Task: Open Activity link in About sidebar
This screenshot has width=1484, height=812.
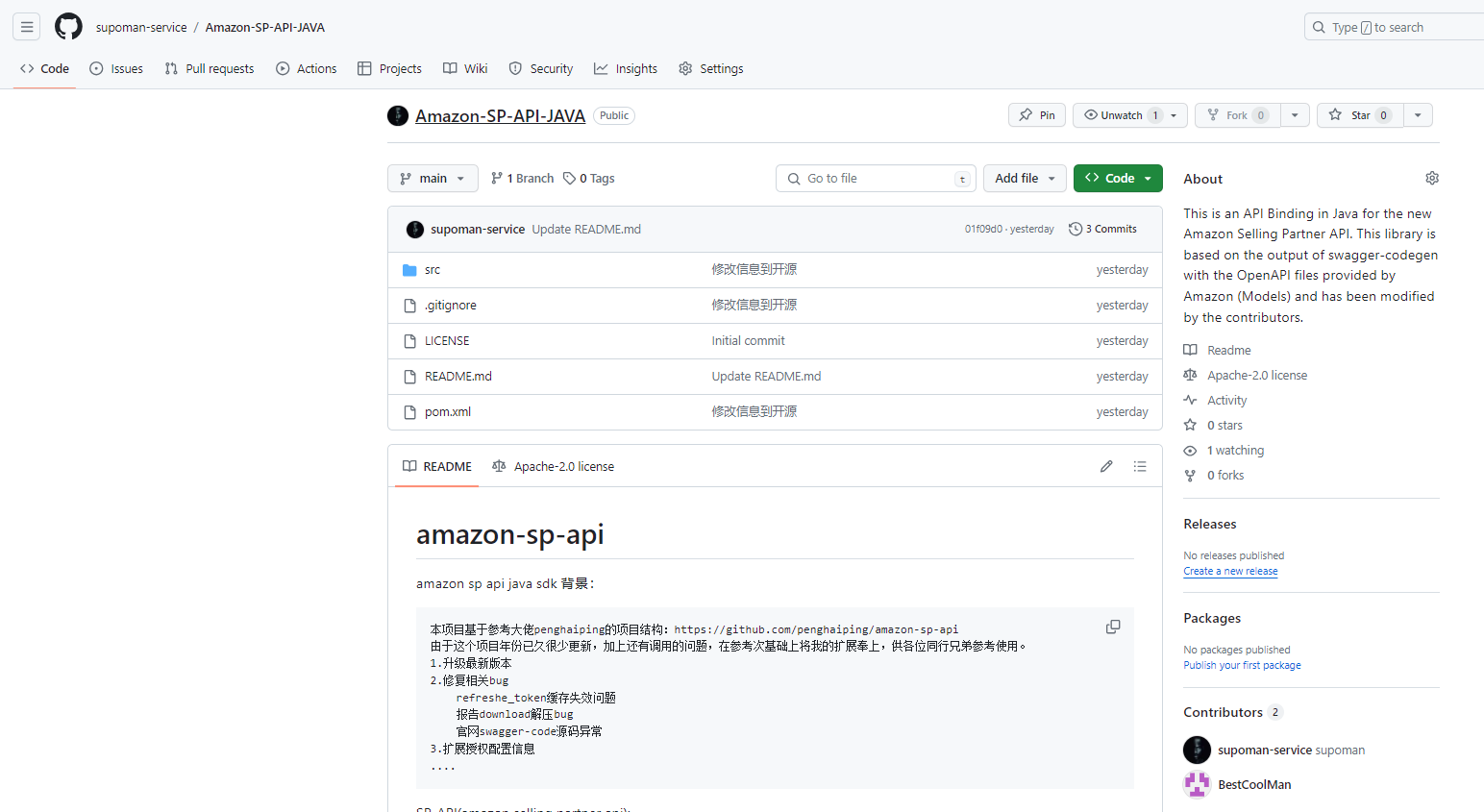Action: pyautogui.click(x=1216, y=401)
